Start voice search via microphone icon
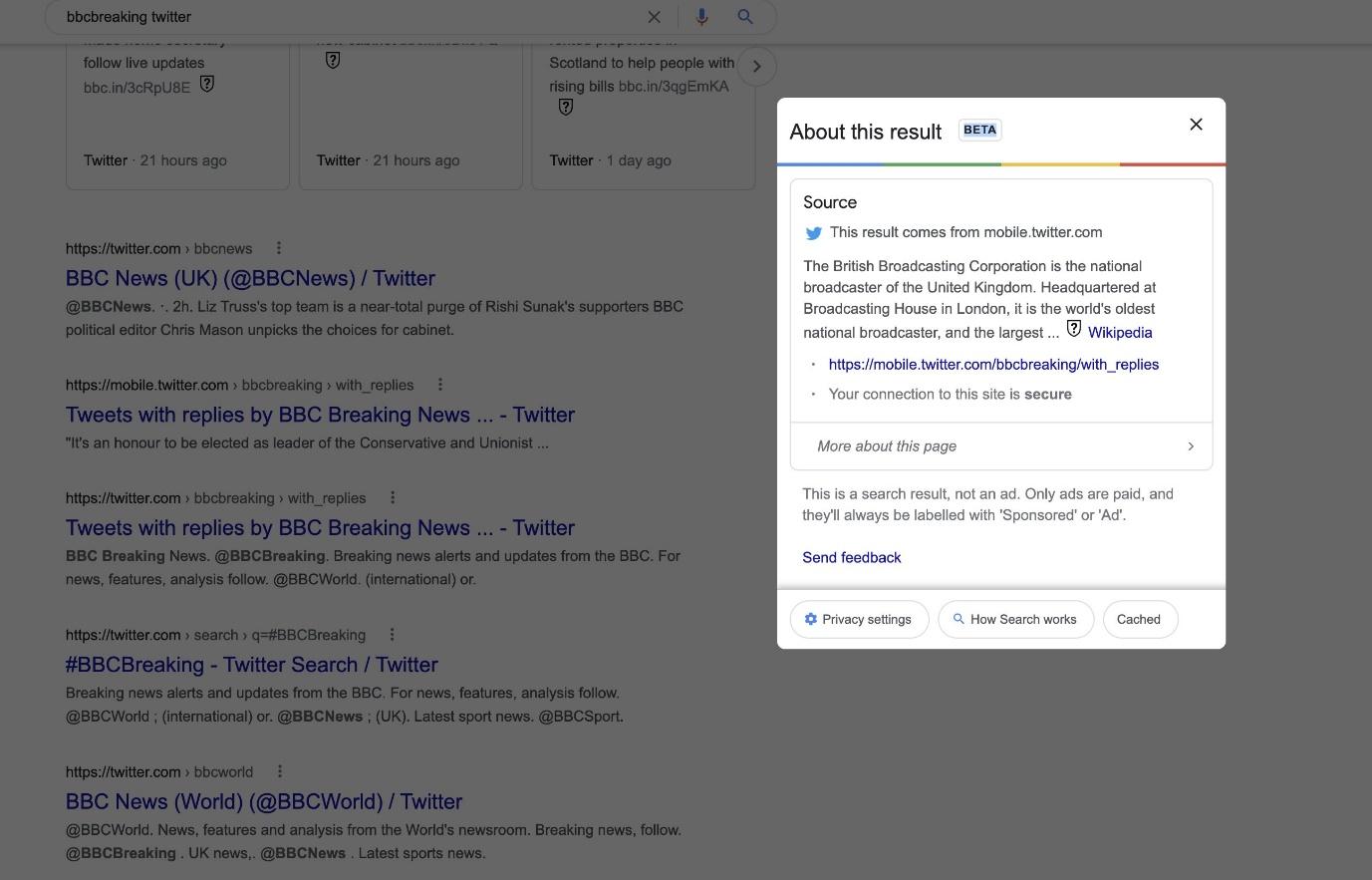Viewport: 1372px width, 880px height. (701, 17)
